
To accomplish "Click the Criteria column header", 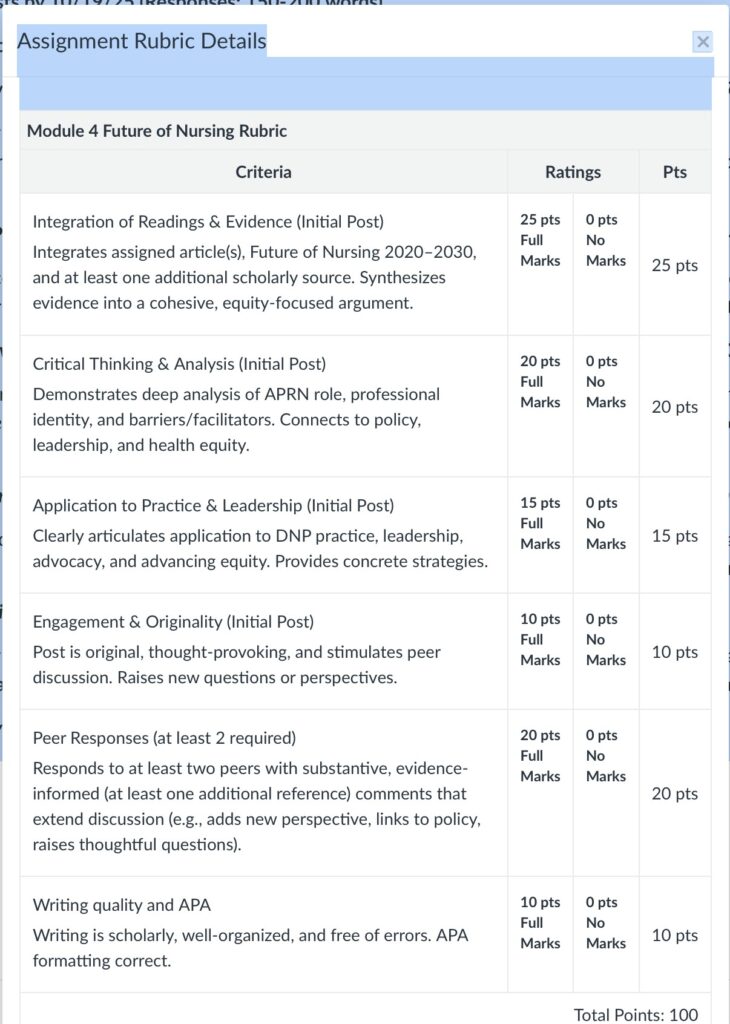I will tap(264, 172).
